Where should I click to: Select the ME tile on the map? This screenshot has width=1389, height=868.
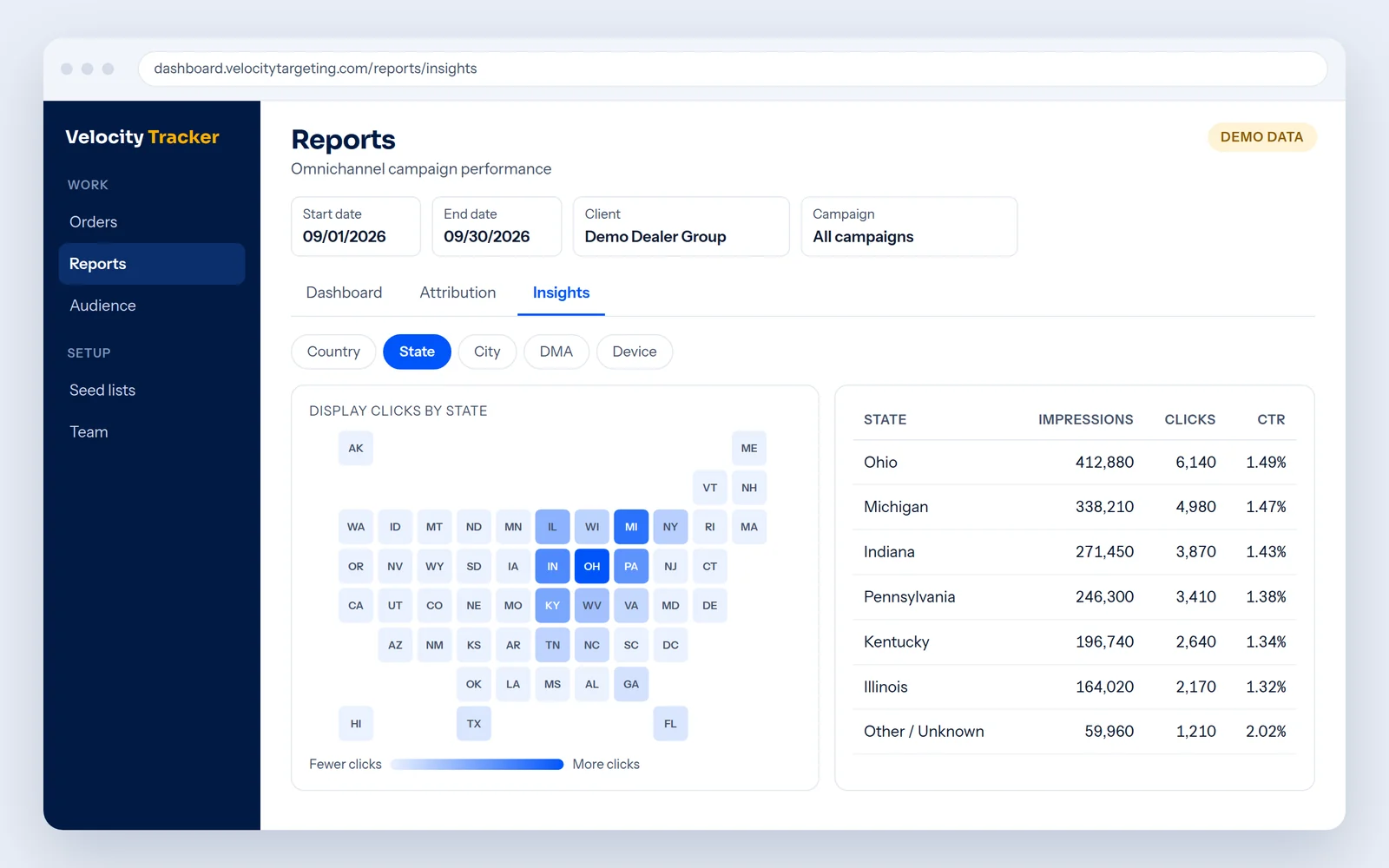pyautogui.click(x=749, y=449)
